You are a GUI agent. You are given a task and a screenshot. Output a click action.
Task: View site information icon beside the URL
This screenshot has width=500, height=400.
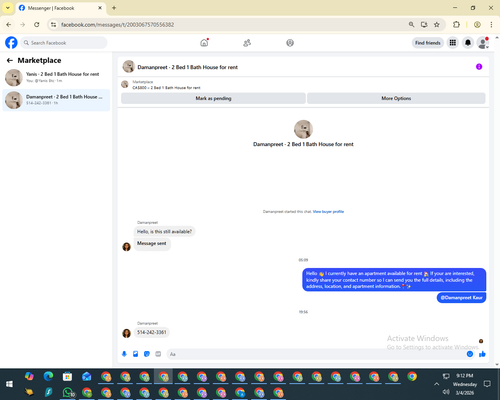click(53, 25)
